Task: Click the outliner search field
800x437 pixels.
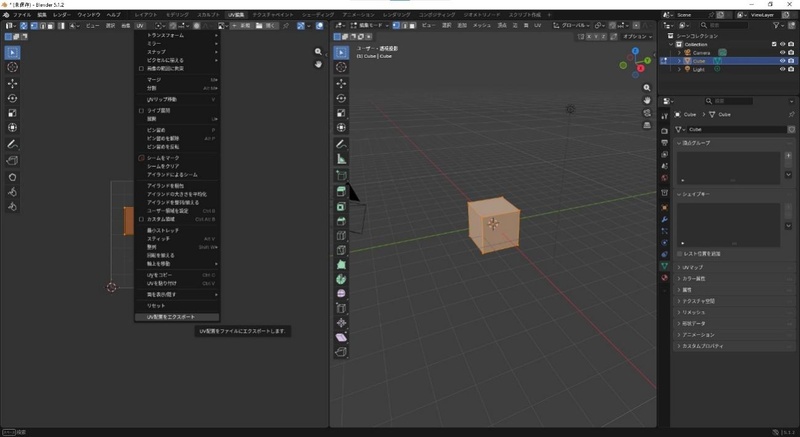Action: [724, 25]
